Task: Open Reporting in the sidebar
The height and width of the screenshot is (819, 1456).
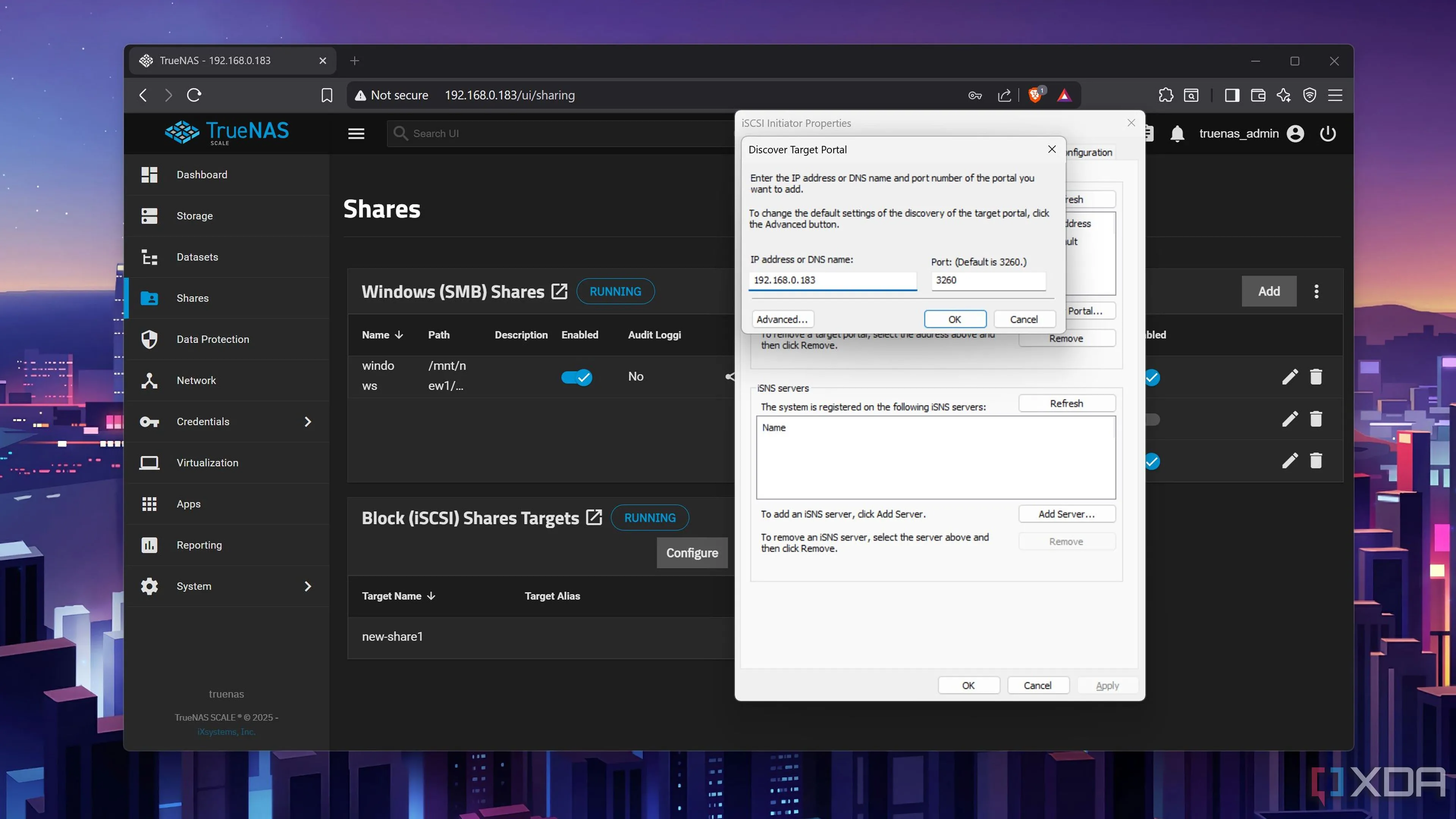Action: point(226,546)
